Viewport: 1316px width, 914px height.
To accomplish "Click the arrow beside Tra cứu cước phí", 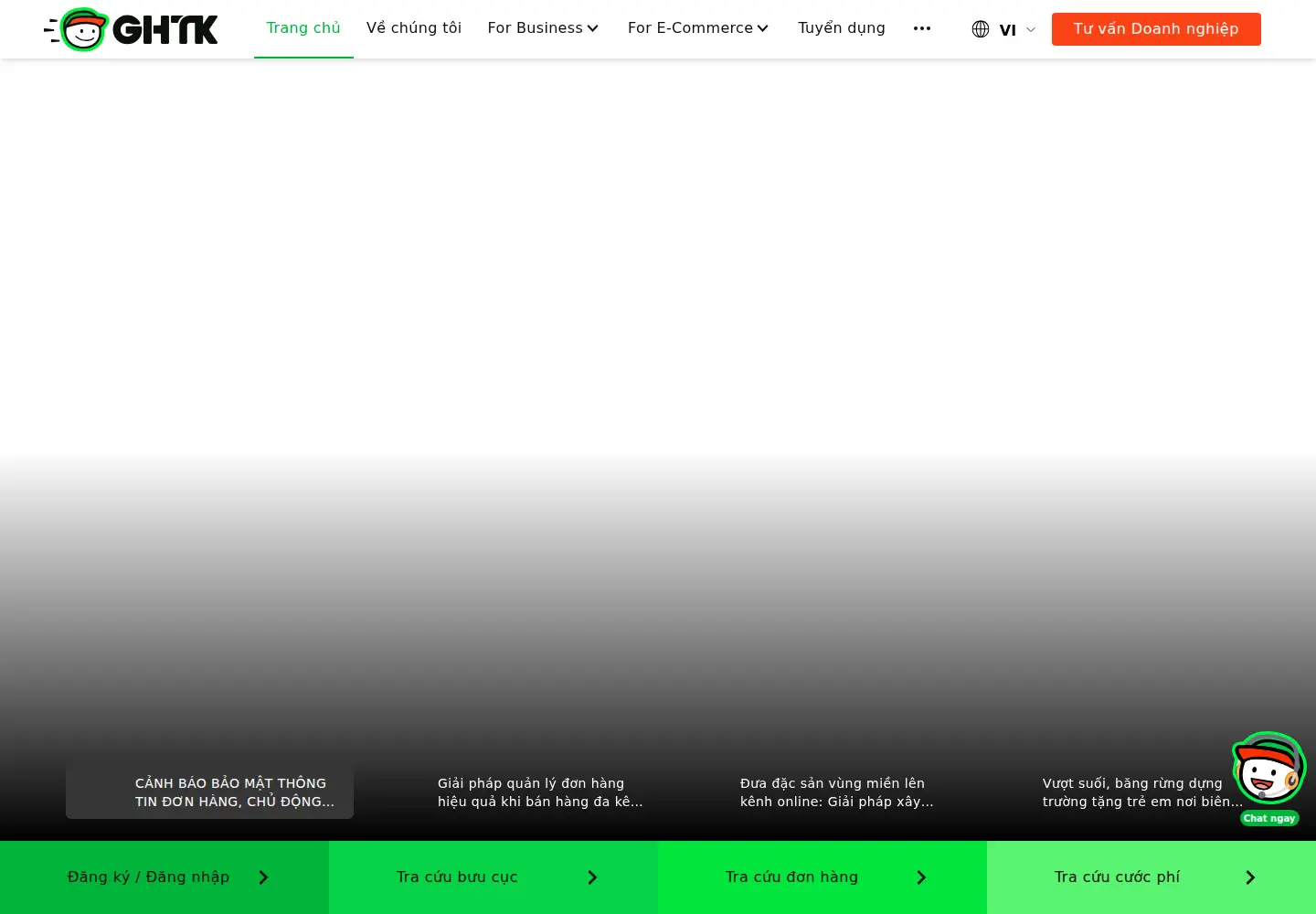I will pyautogui.click(x=1250, y=877).
